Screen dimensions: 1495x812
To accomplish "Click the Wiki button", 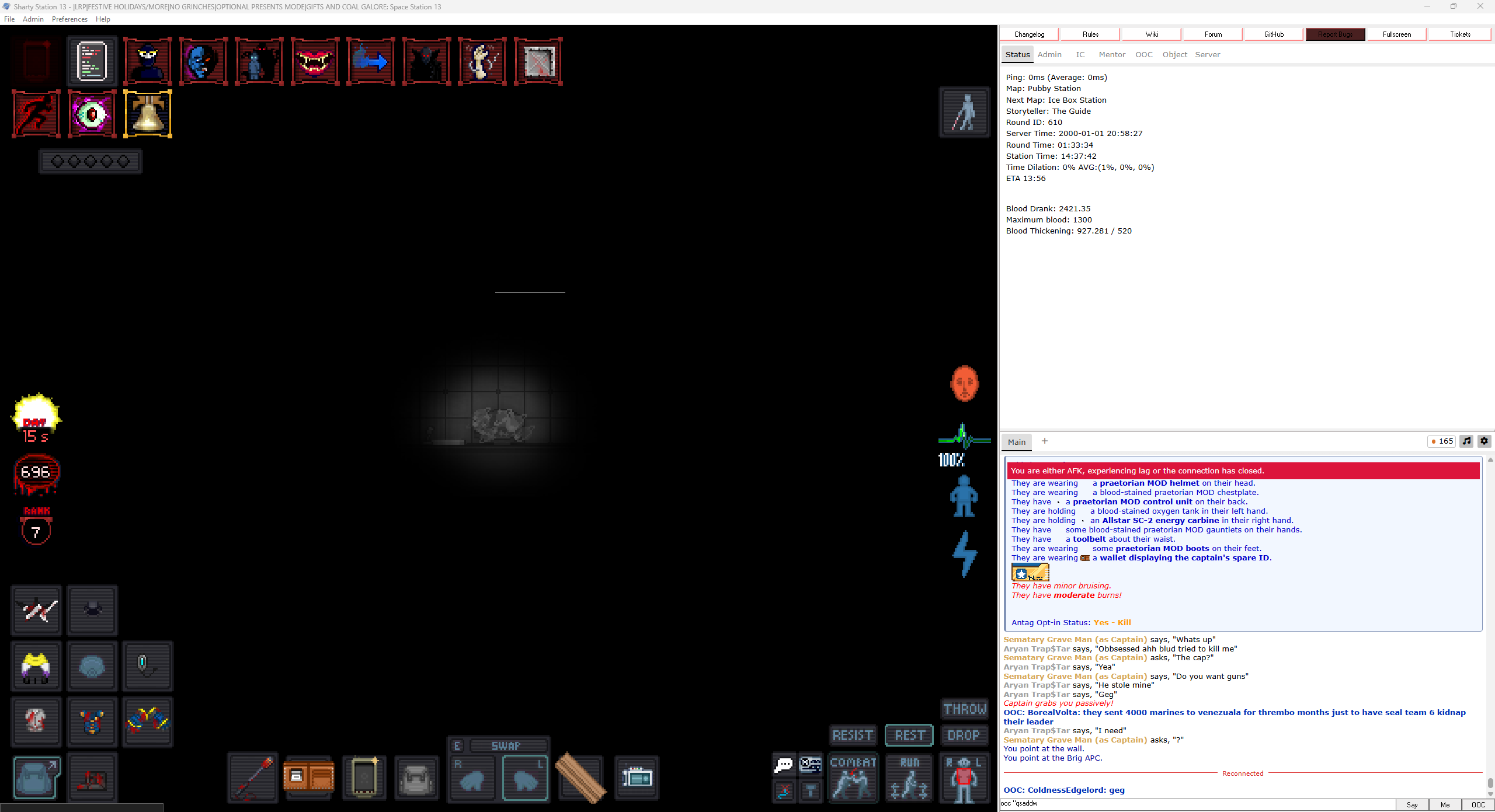I will click(x=1152, y=34).
